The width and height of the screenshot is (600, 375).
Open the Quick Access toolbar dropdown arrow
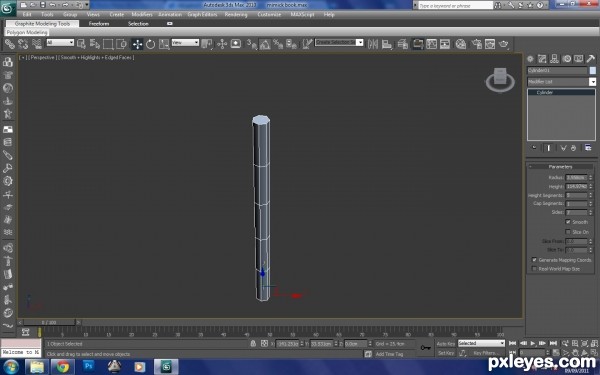(86, 5)
